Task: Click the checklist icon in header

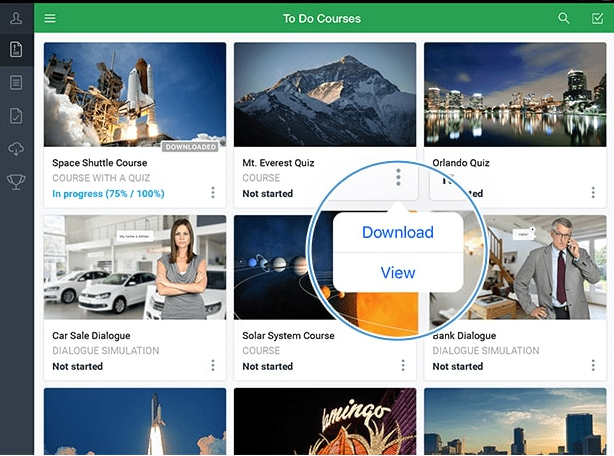Action: [597, 18]
